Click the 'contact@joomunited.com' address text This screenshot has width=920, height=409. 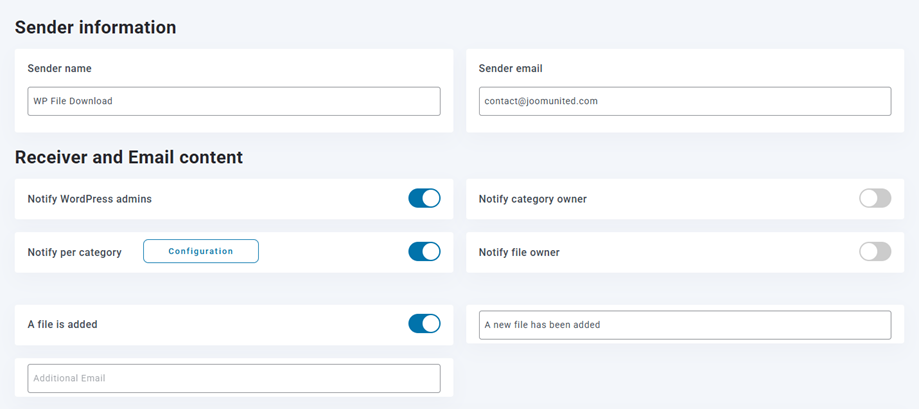pyautogui.click(x=541, y=101)
